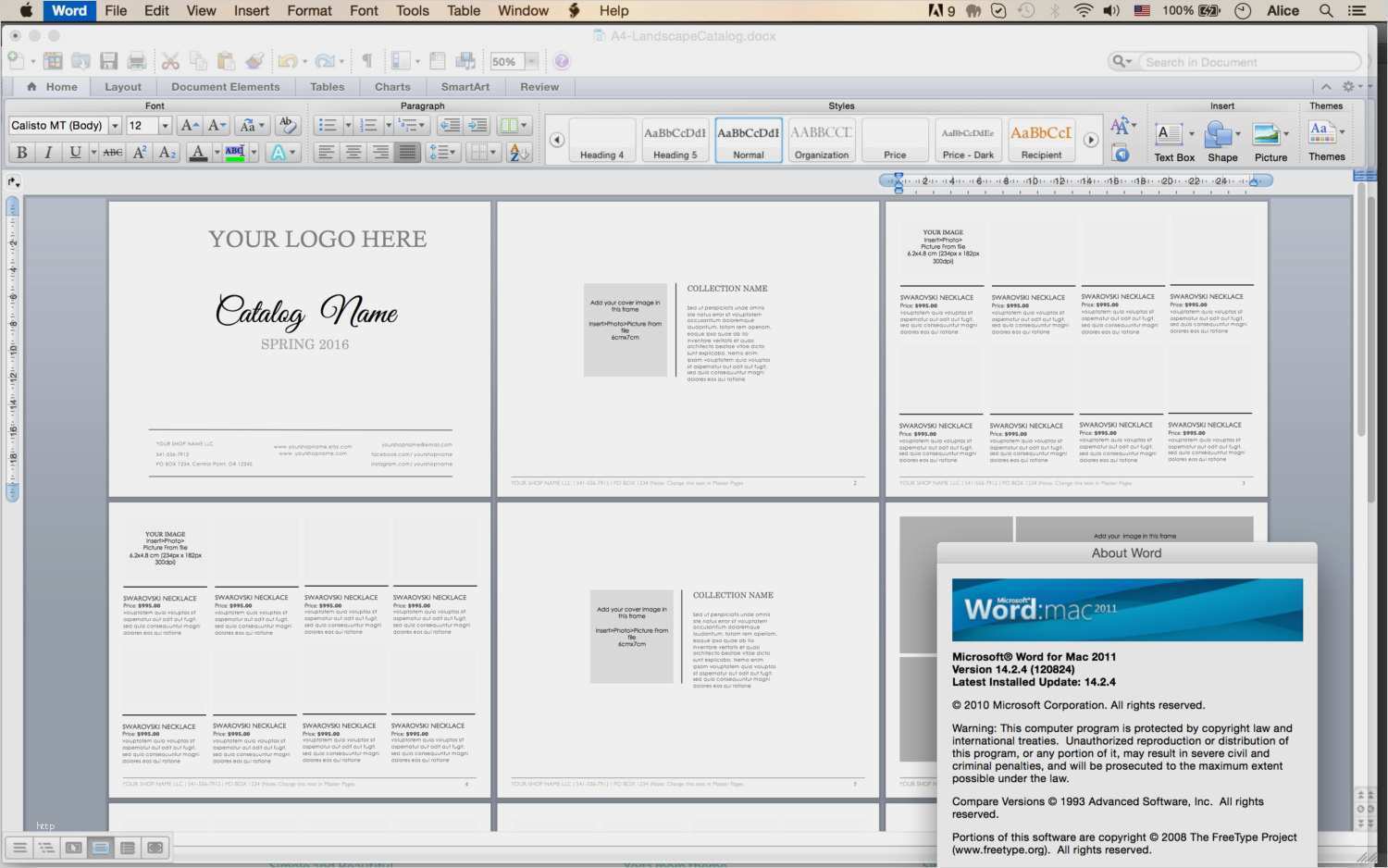This screenshot has width=1388, height=868.
Task: Insert a Text Box
Action: click(1171, 135)
